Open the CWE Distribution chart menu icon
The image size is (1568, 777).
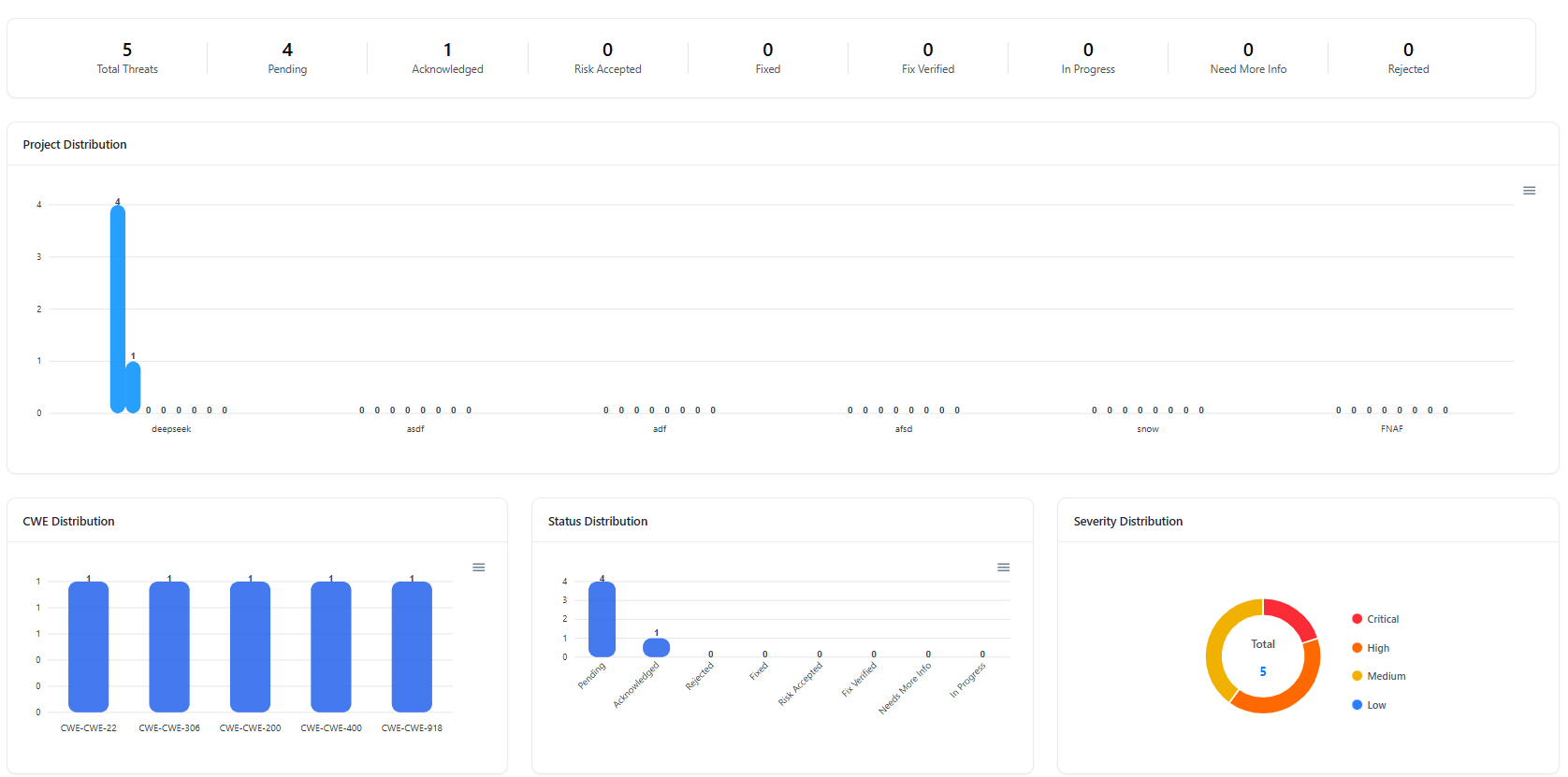pyautogui.click(x=478, y=568)
